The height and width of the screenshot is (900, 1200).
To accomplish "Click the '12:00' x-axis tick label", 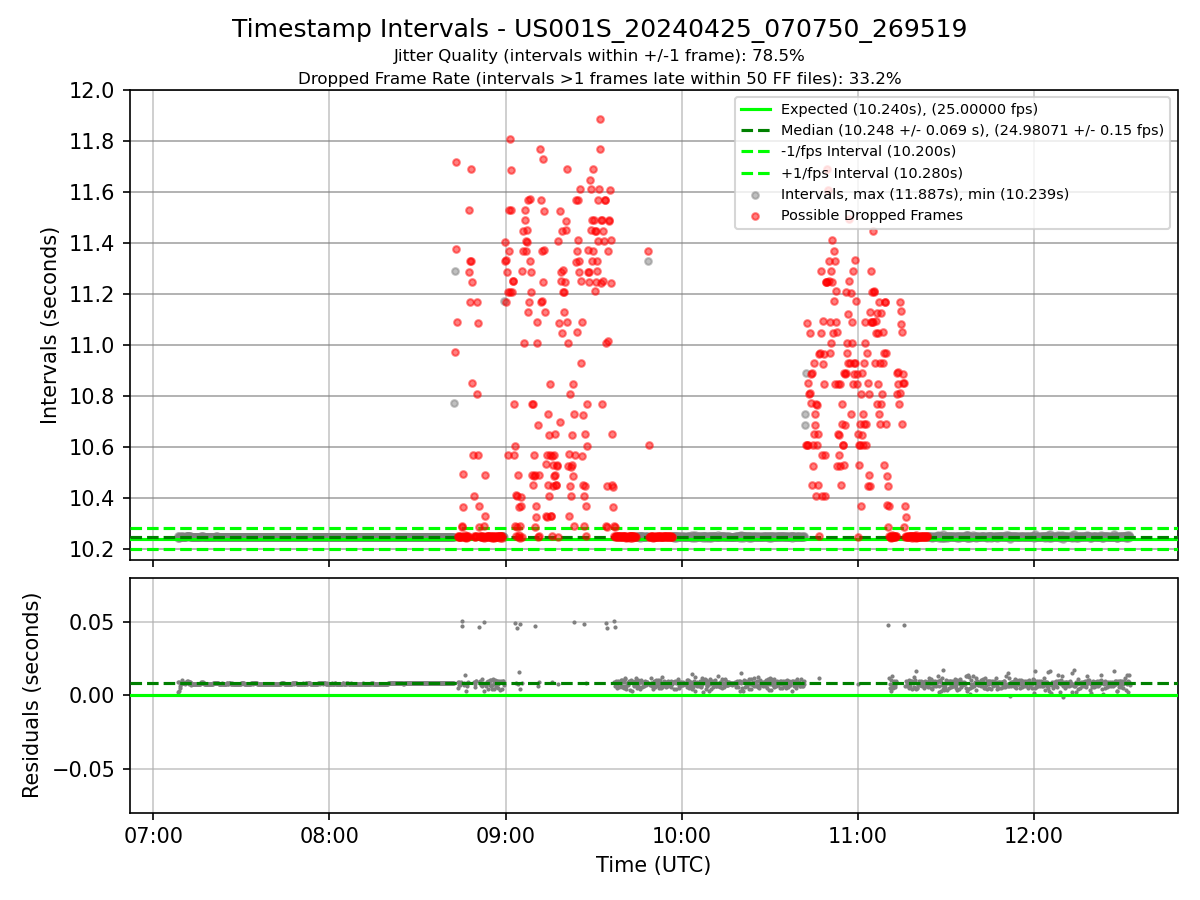I will tap(1034, 834).
